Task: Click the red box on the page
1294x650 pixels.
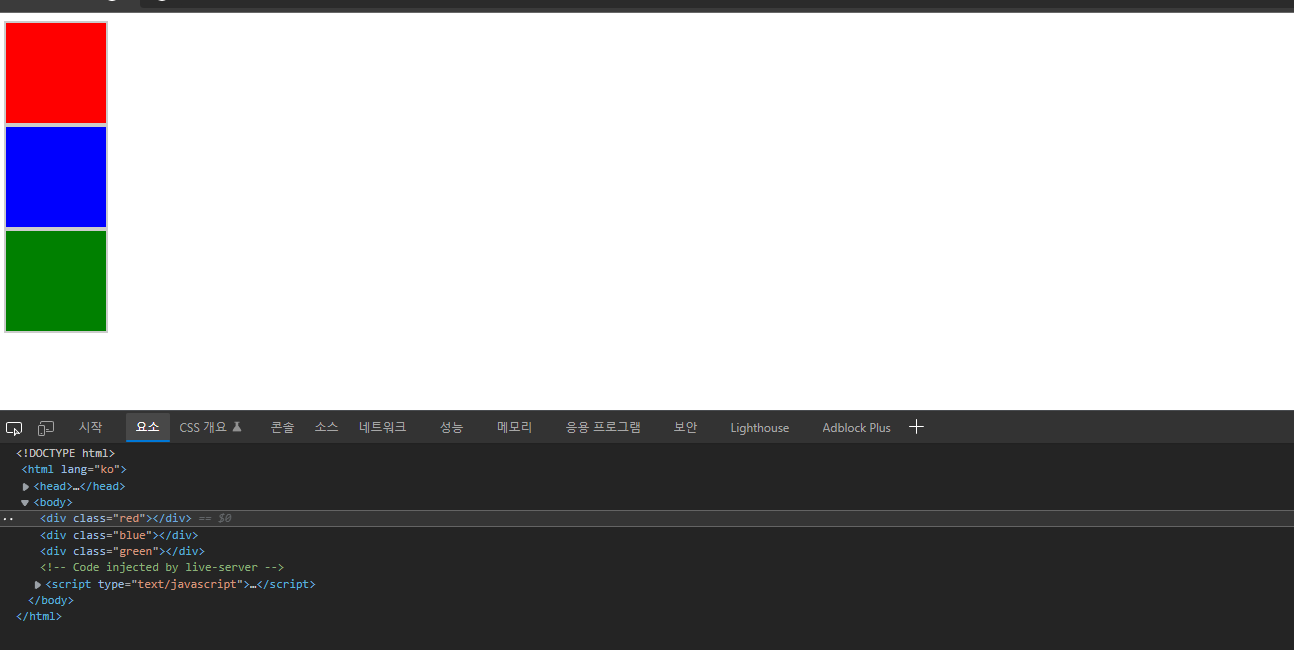Action: (x=56, y=73)
